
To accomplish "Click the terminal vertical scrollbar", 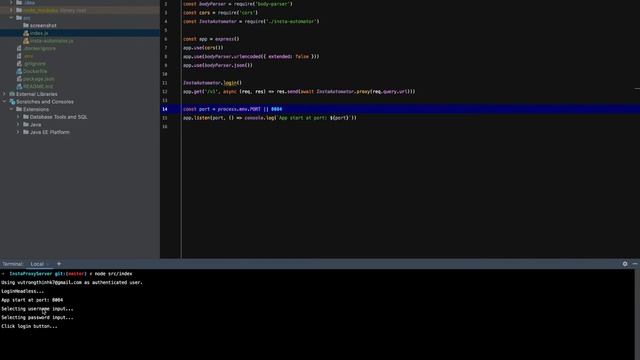I will click(x=637, y=314).
